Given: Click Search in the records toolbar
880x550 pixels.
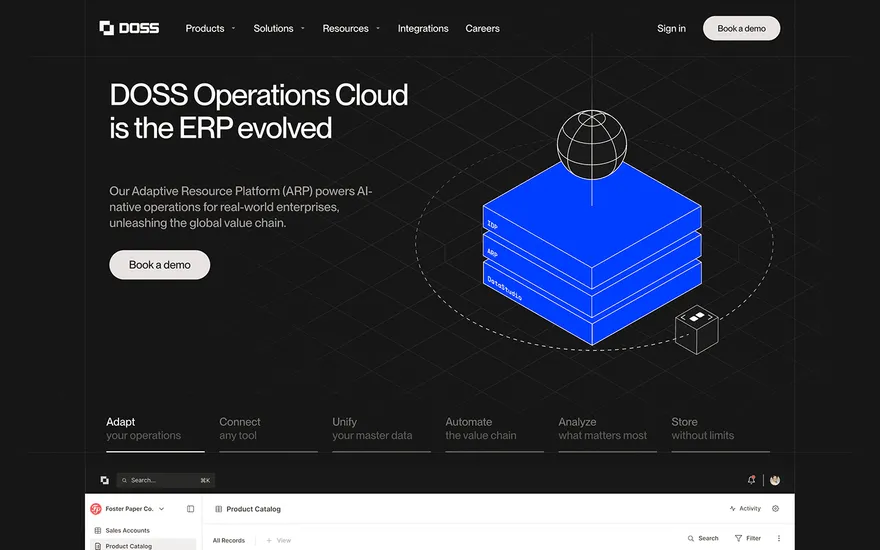Looking at the screenshot, I should point(703,538).
